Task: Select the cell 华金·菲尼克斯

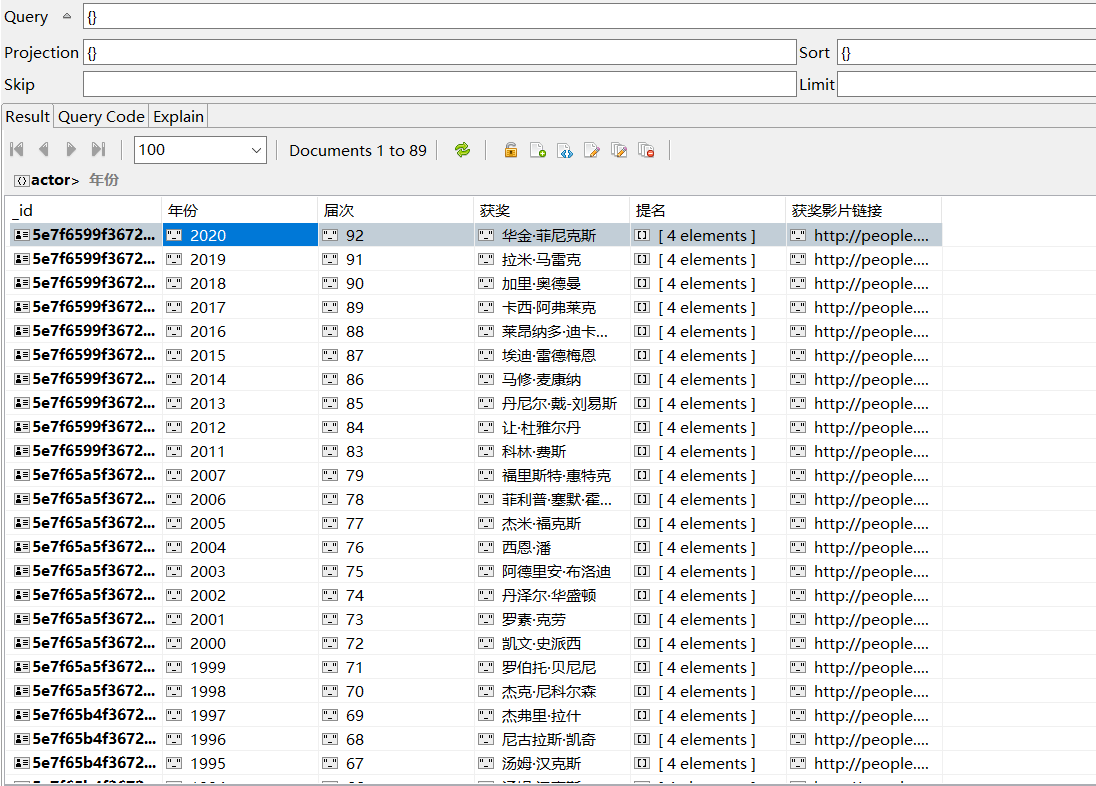Action: coord(551,235)
